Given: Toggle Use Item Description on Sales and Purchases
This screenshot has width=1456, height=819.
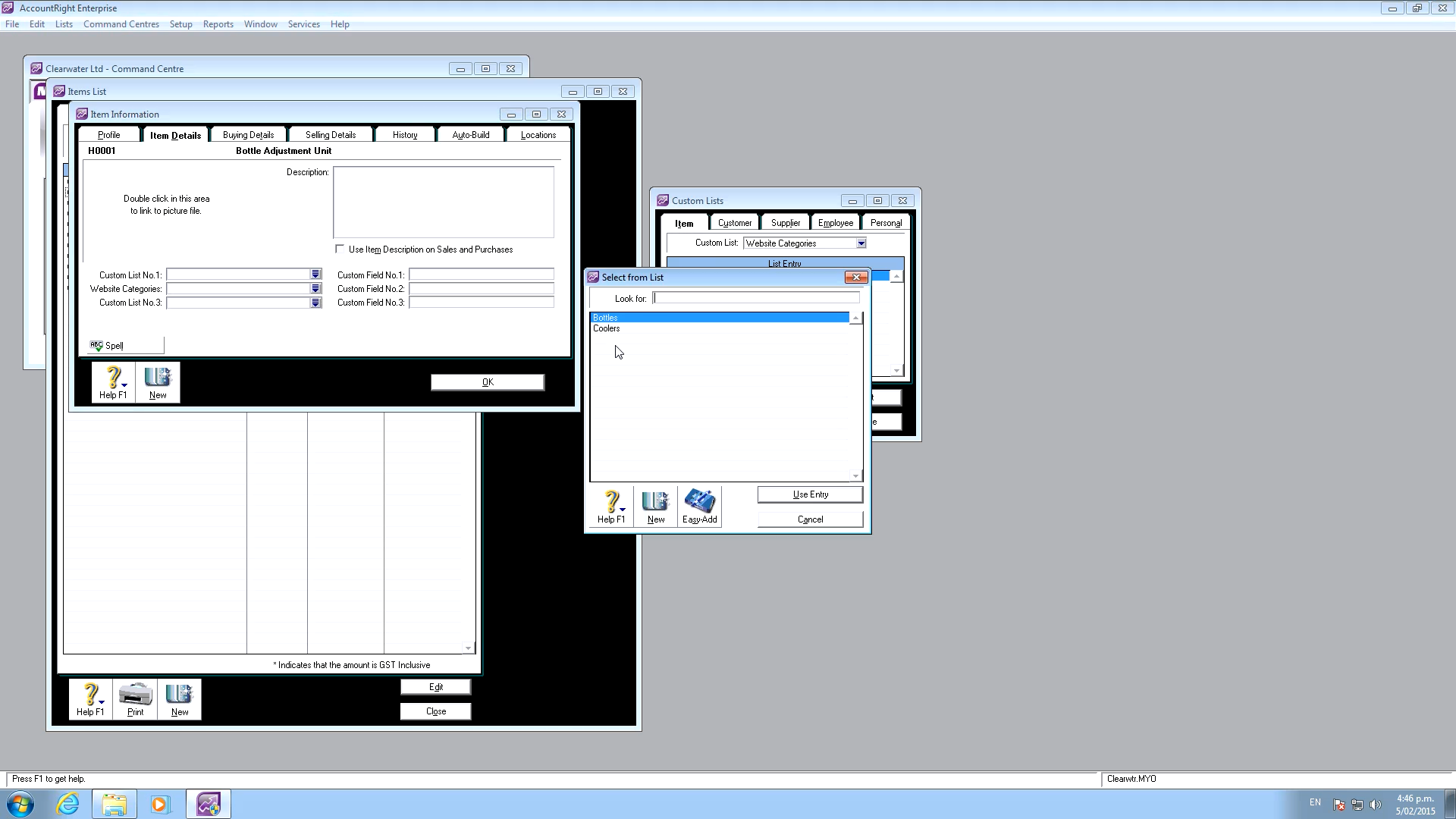Looking at the screenshot, I should [x=340, y=249].
